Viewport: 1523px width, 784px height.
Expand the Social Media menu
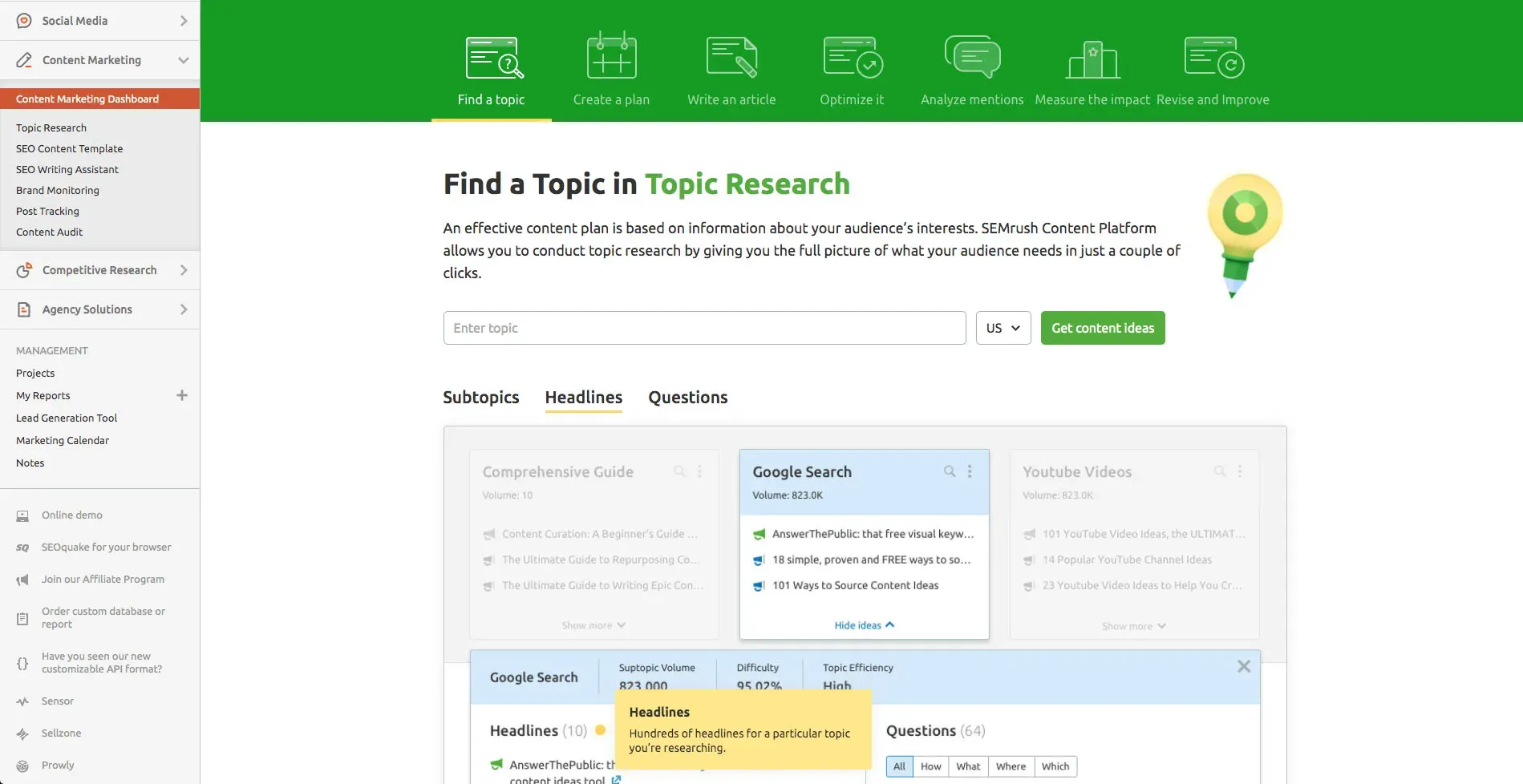(184, 21)
